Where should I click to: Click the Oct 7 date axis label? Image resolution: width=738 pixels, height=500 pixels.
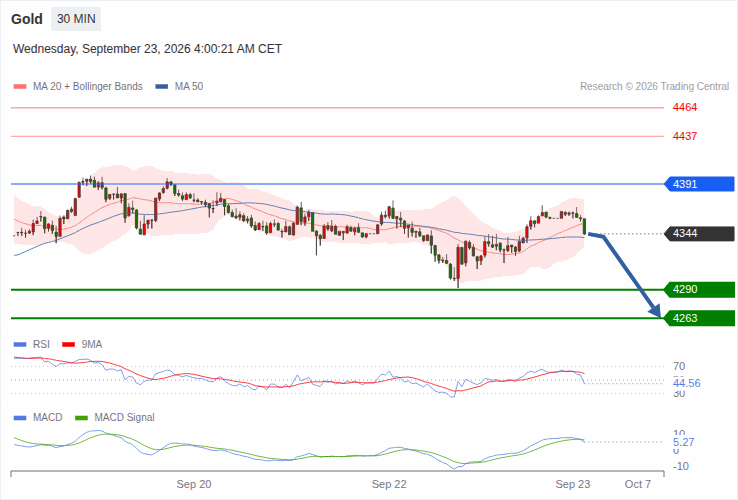pos(638,484)
